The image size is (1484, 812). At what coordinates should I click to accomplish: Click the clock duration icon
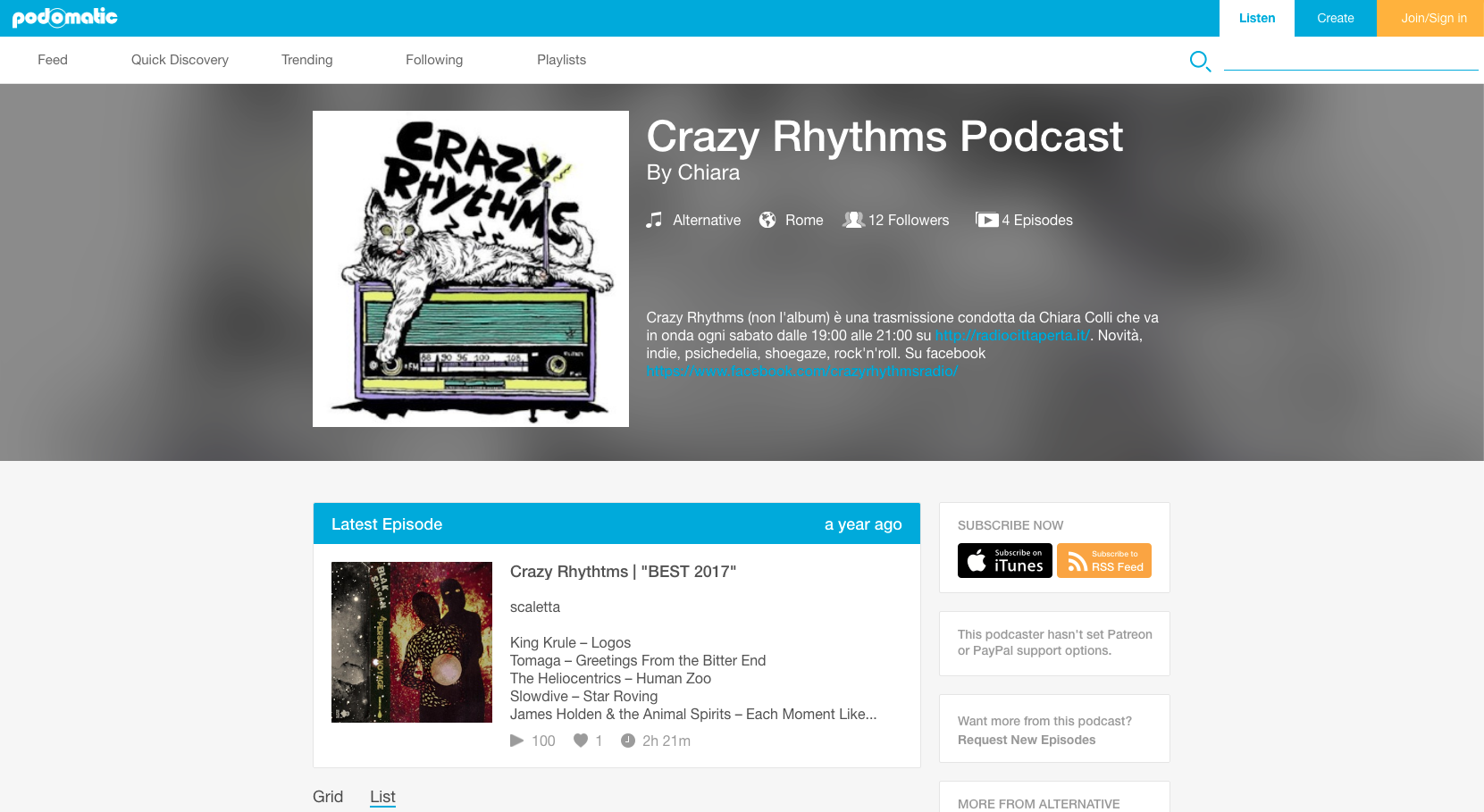[628, 741]
